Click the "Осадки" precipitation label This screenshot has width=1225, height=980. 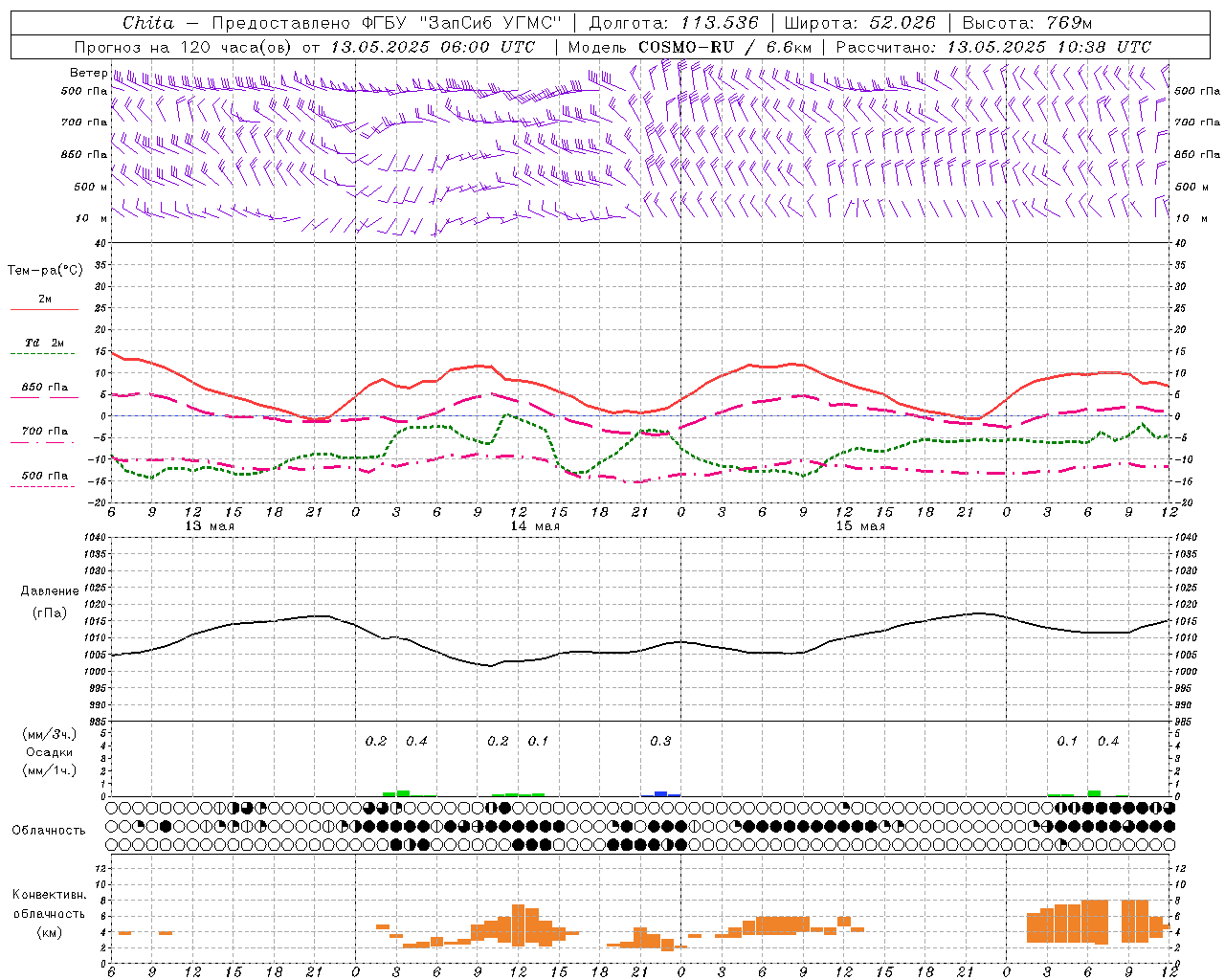[x=49, y=752]
